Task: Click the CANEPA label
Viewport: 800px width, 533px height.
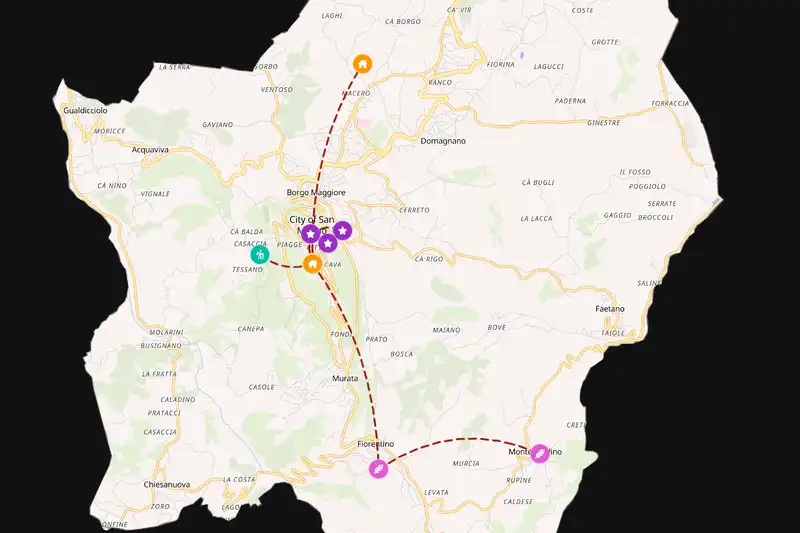Action: pyautogui.click(x=251, y=329)
